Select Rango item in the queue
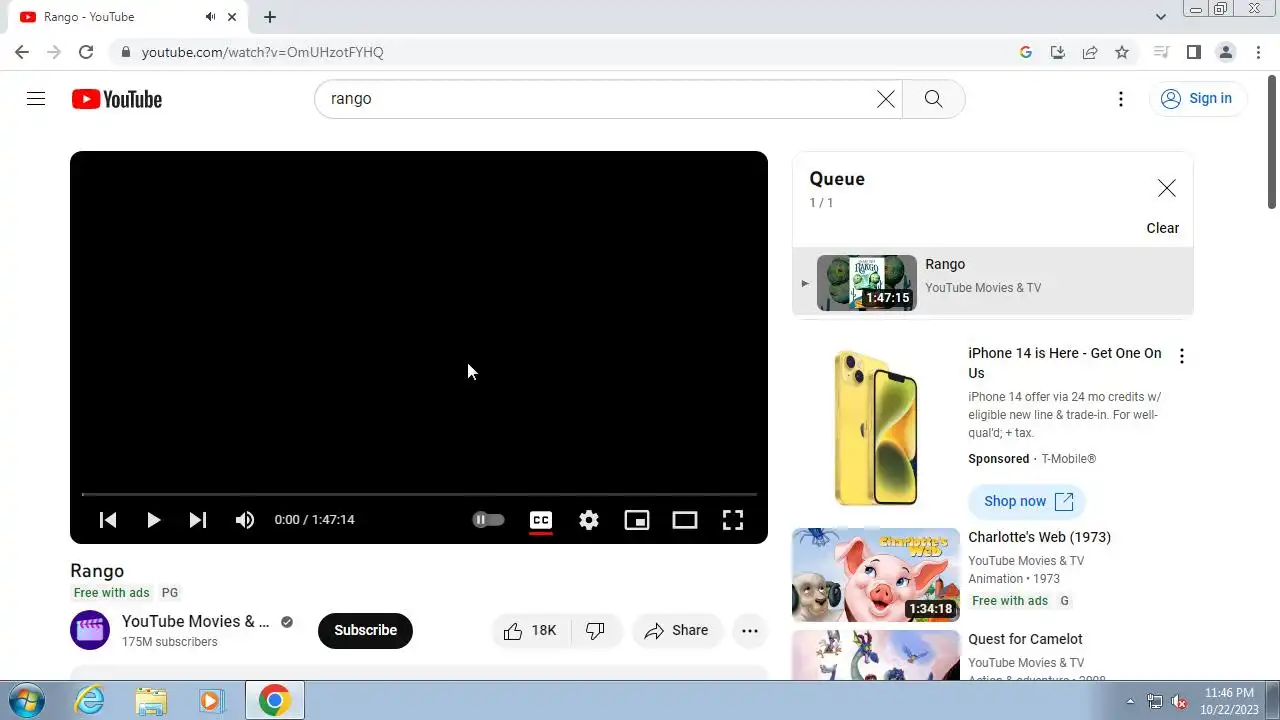The width and height of the screenshot is (1280, 720). (993, 282)
